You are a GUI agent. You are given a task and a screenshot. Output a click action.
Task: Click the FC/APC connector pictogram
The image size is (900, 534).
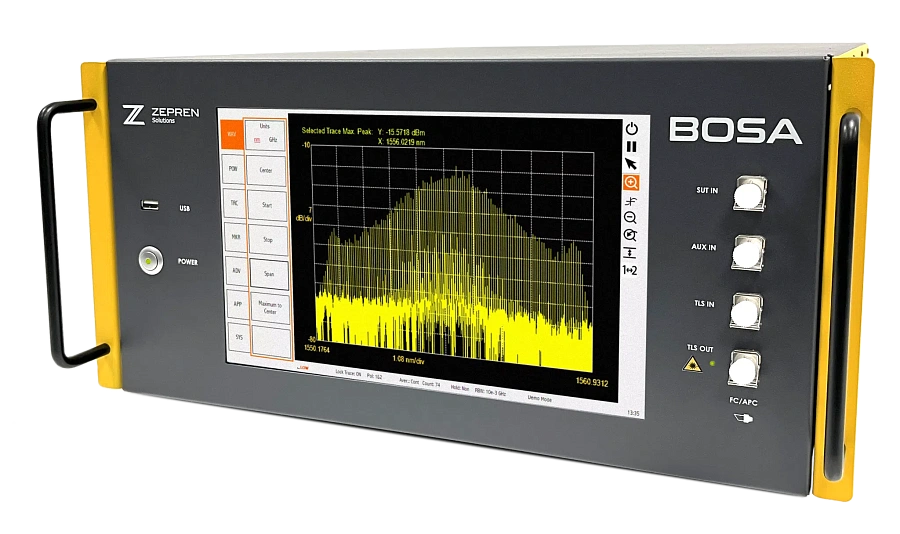tap(743, 418)
